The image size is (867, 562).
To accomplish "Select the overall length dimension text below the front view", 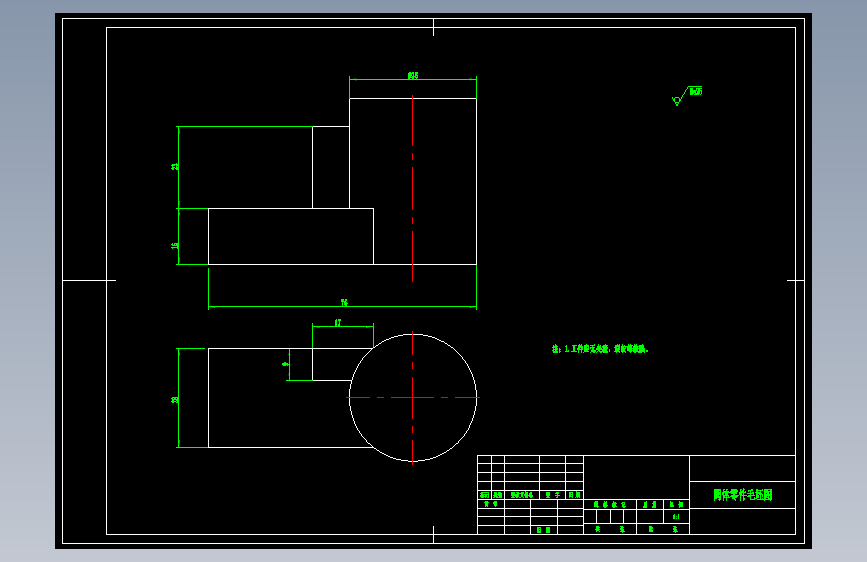I will click(x=344, y=303).
